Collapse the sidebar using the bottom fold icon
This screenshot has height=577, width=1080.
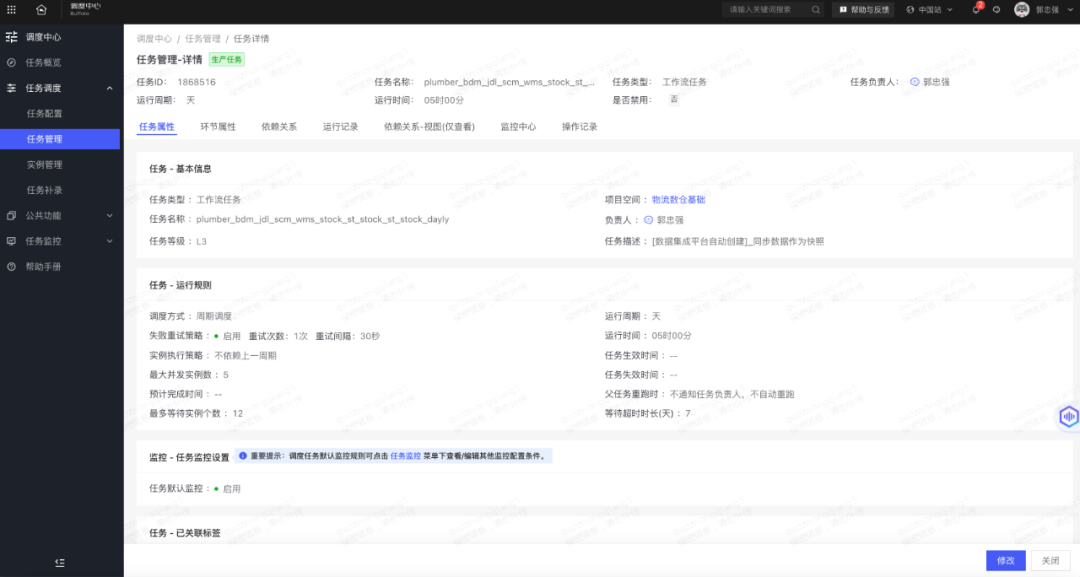pos(60,563)
